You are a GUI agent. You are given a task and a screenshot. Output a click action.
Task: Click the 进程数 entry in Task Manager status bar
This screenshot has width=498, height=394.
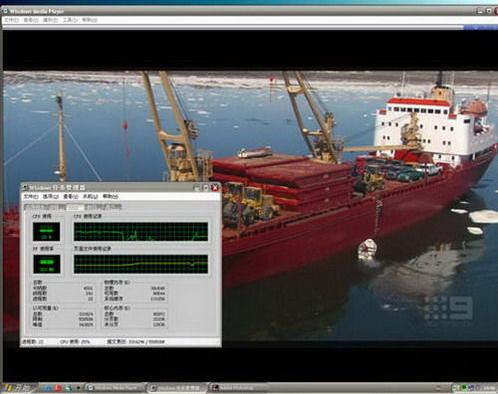coord(33,342)
